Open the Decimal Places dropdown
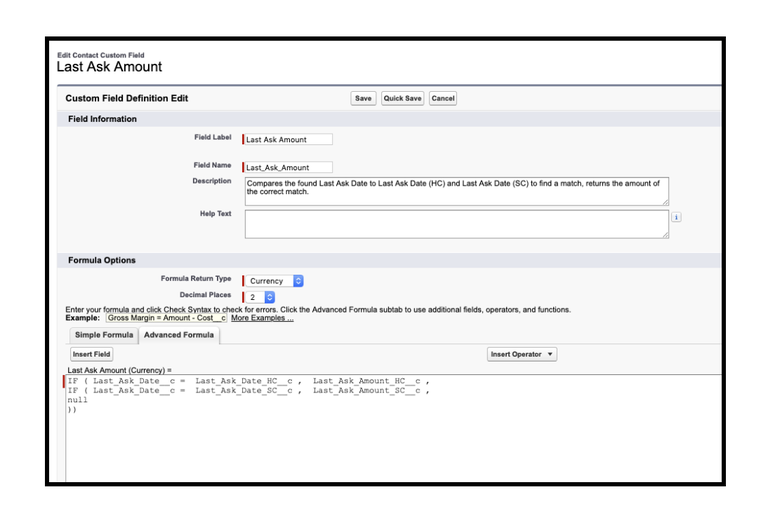Image resolution: width=768 pixels, height=513 pixels. 260,297
